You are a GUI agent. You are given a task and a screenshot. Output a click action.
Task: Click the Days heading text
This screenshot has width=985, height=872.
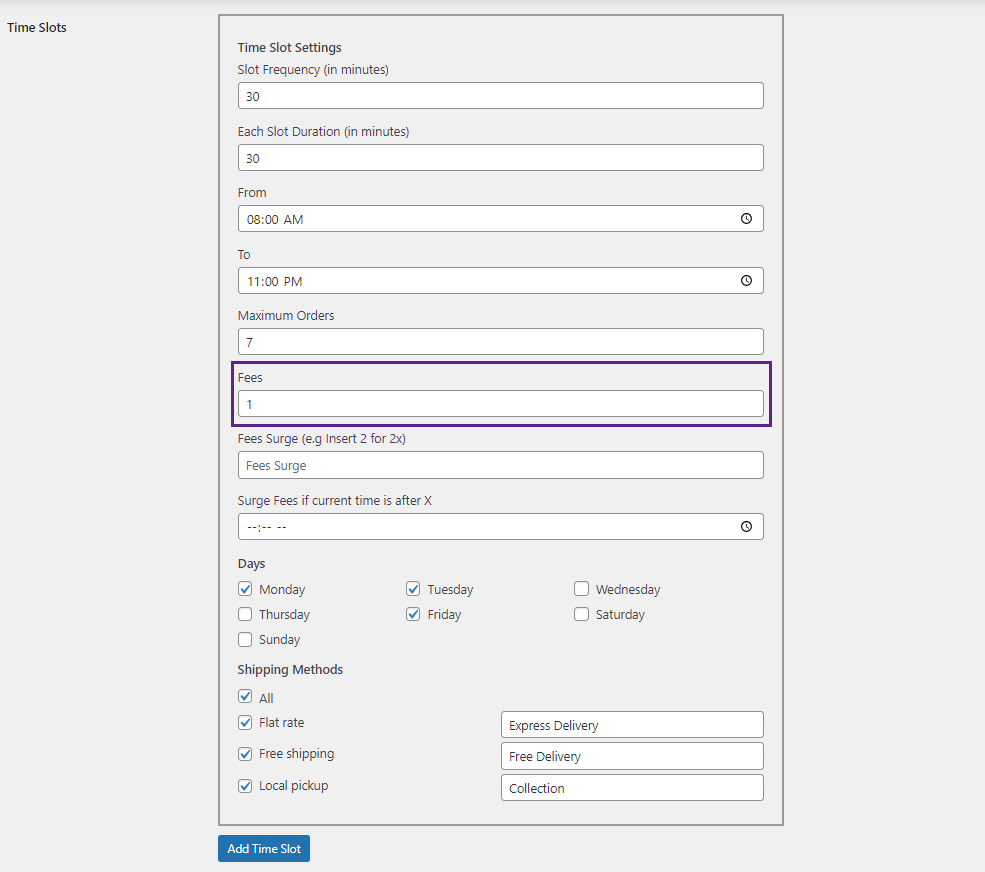click(x=251, y=564)
